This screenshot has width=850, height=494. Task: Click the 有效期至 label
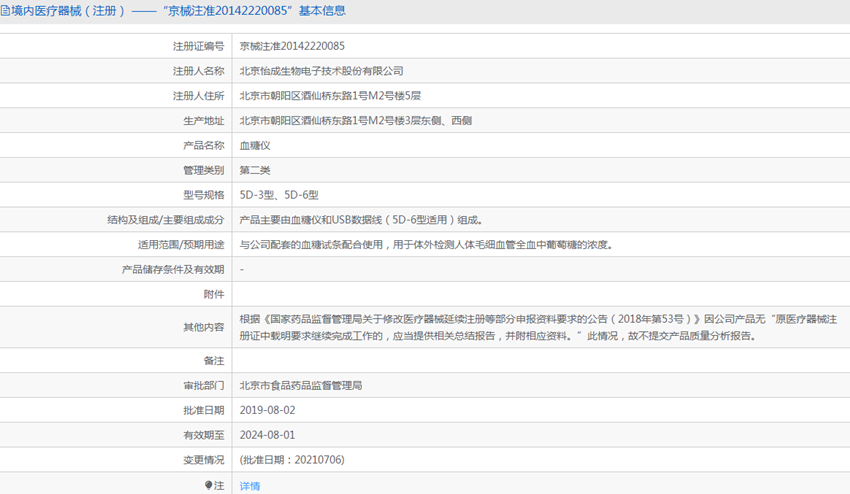[203, 435]
